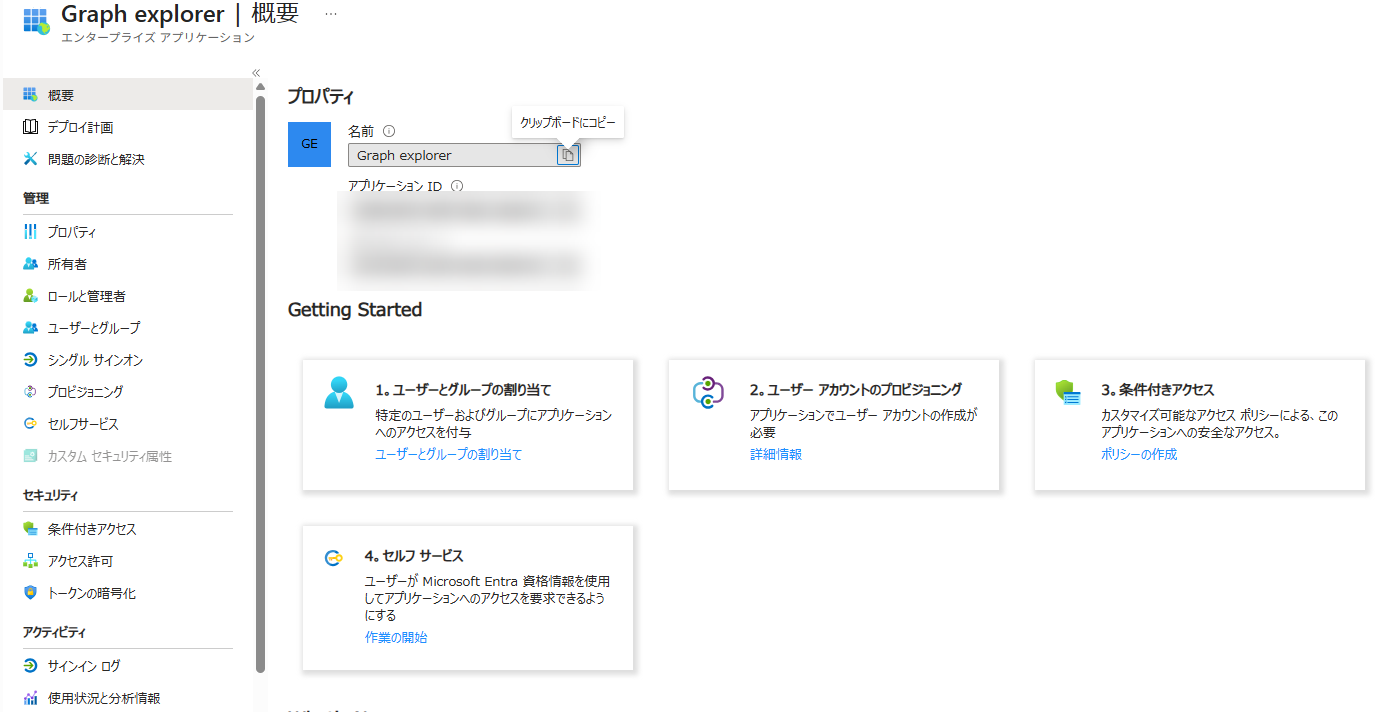Click the info icon beside アプリケーション ID
This screenshot has width=1392, height=712.
[x=457, y=186]
